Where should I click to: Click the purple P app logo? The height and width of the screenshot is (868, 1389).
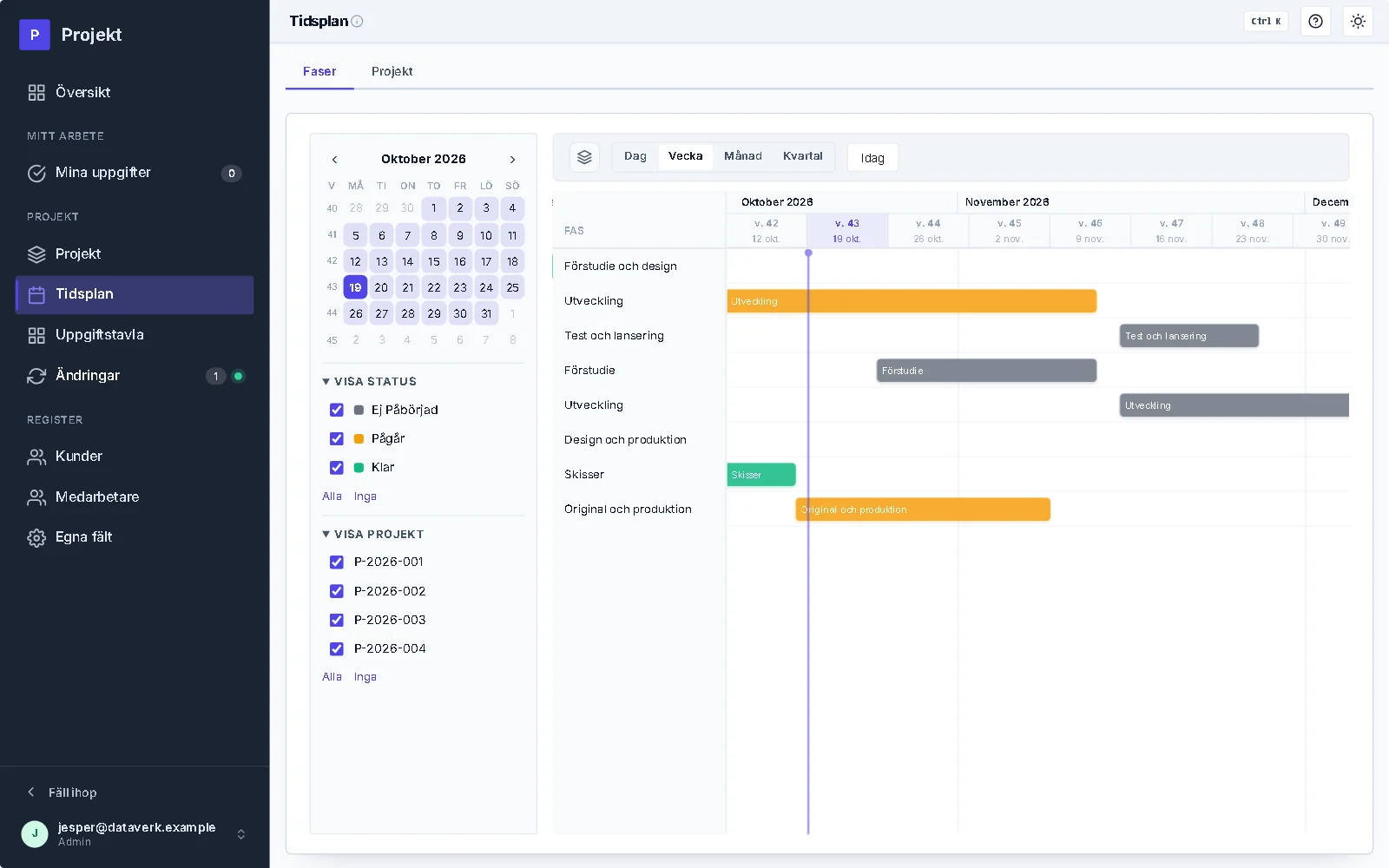click(35, 35)
